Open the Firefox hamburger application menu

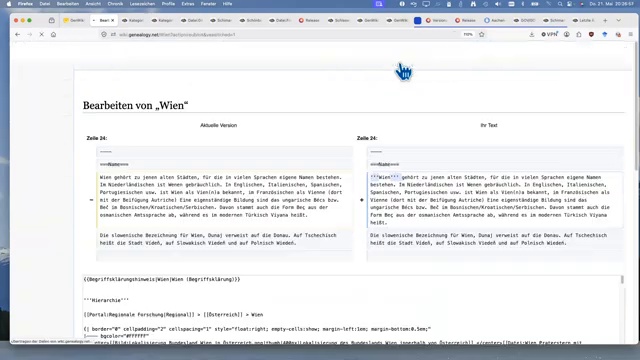click(x=631, y=35)
